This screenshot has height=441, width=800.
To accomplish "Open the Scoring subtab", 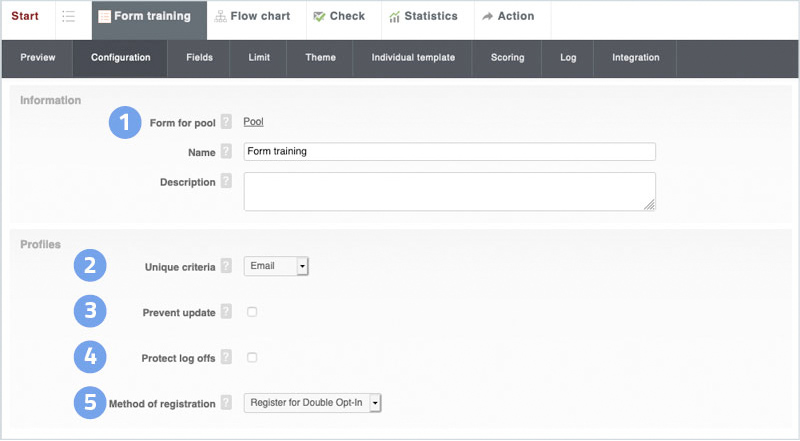I will 507,58.
